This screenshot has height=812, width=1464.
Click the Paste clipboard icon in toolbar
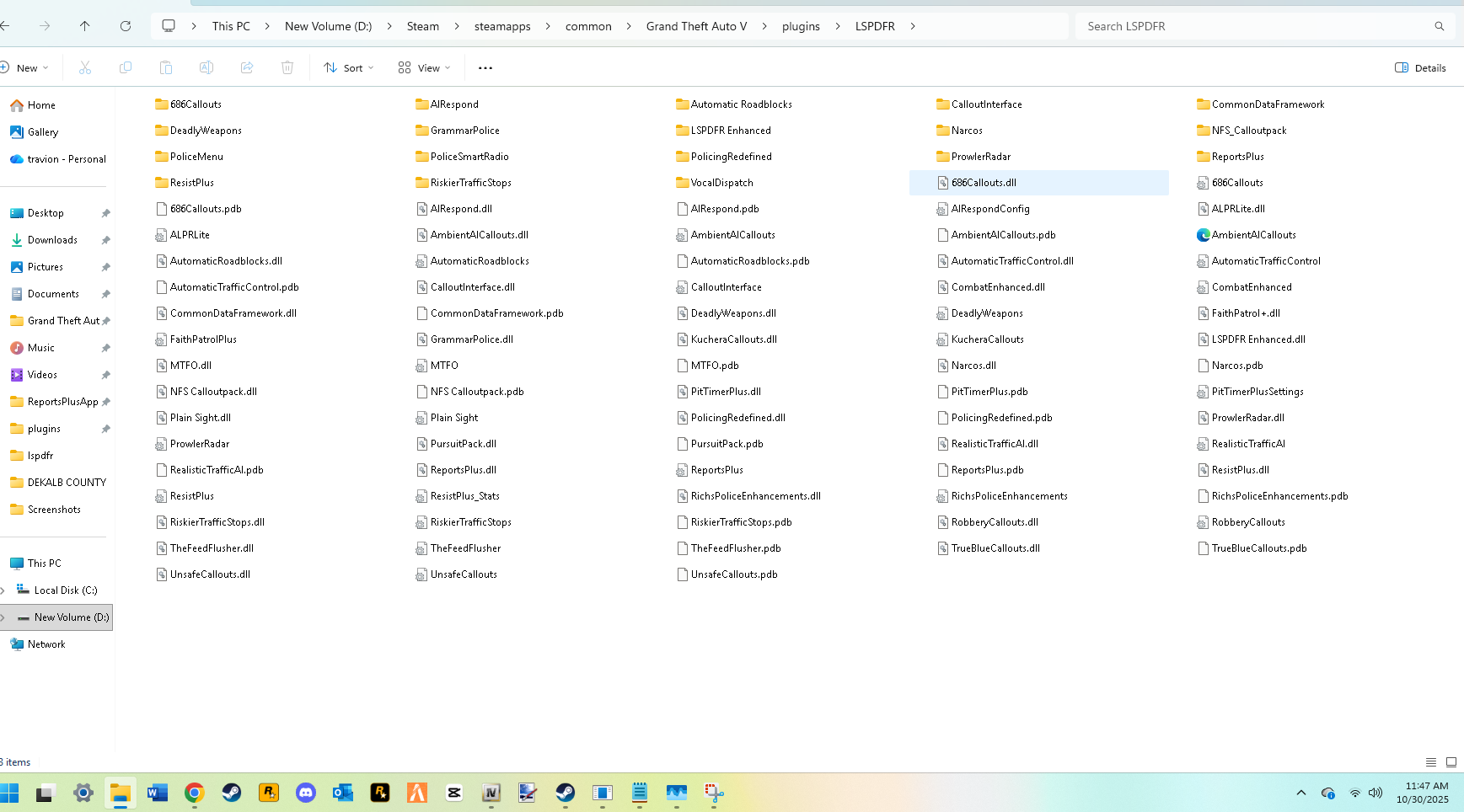166,68
